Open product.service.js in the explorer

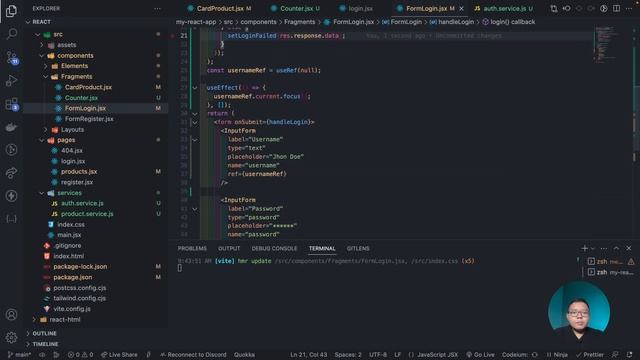(x=87, y=214)
